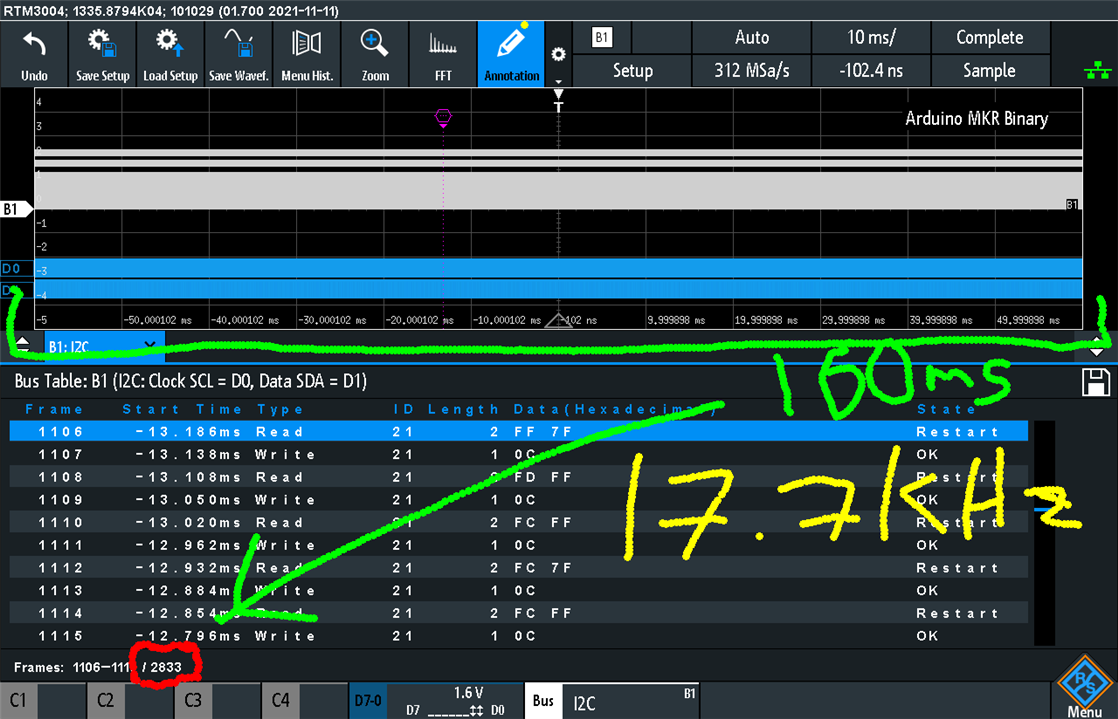Screen dimensions: 1118x719
Task: Open the bus Setup button
Action: (x=632, y=70)
